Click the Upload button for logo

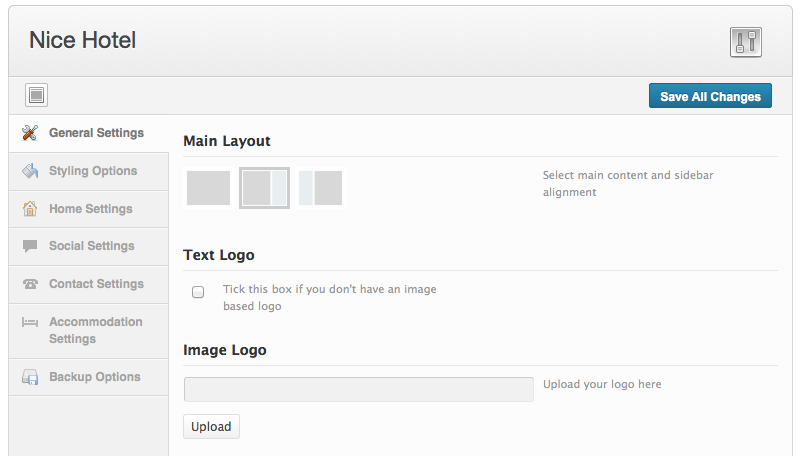tap(211, 426)
